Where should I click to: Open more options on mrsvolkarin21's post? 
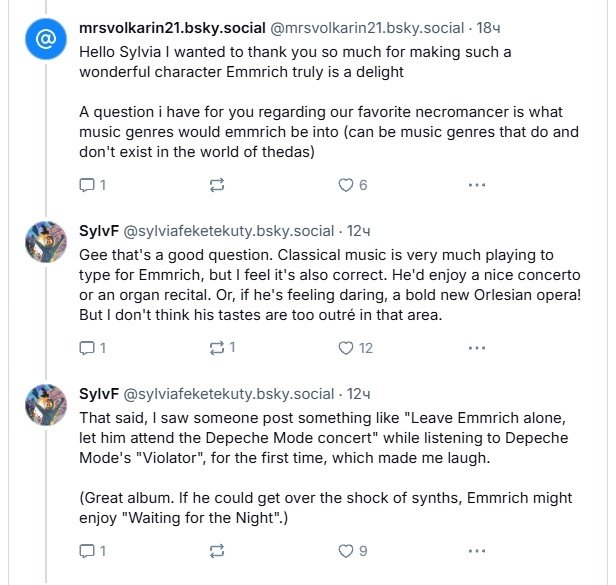477,185
